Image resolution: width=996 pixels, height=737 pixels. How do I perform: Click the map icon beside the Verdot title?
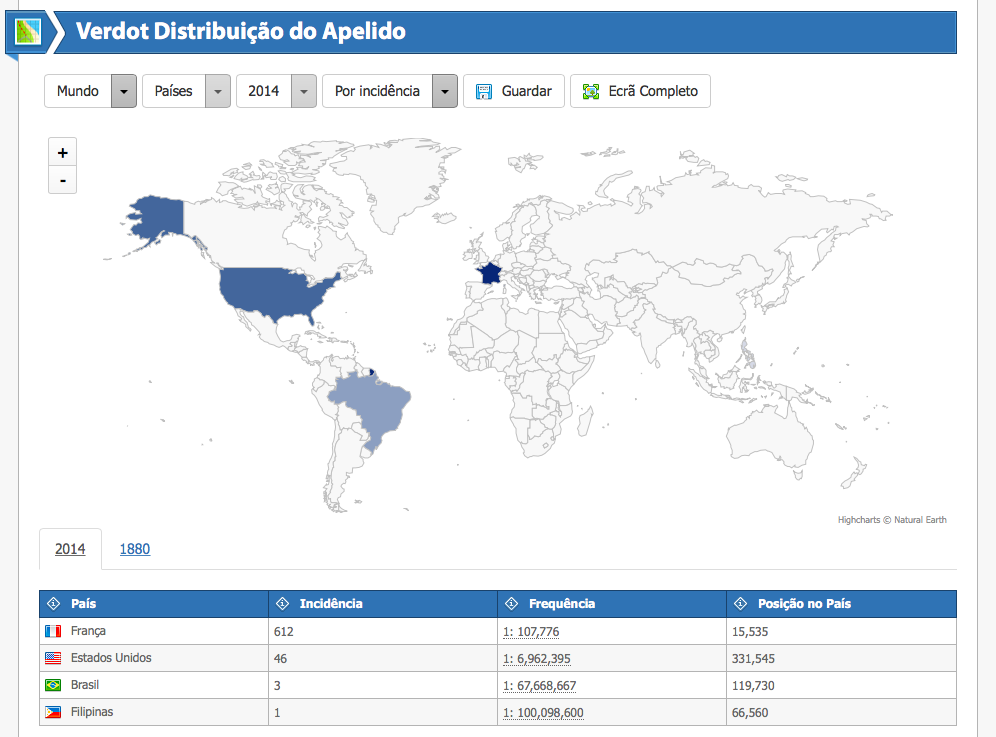pos(27,32)
